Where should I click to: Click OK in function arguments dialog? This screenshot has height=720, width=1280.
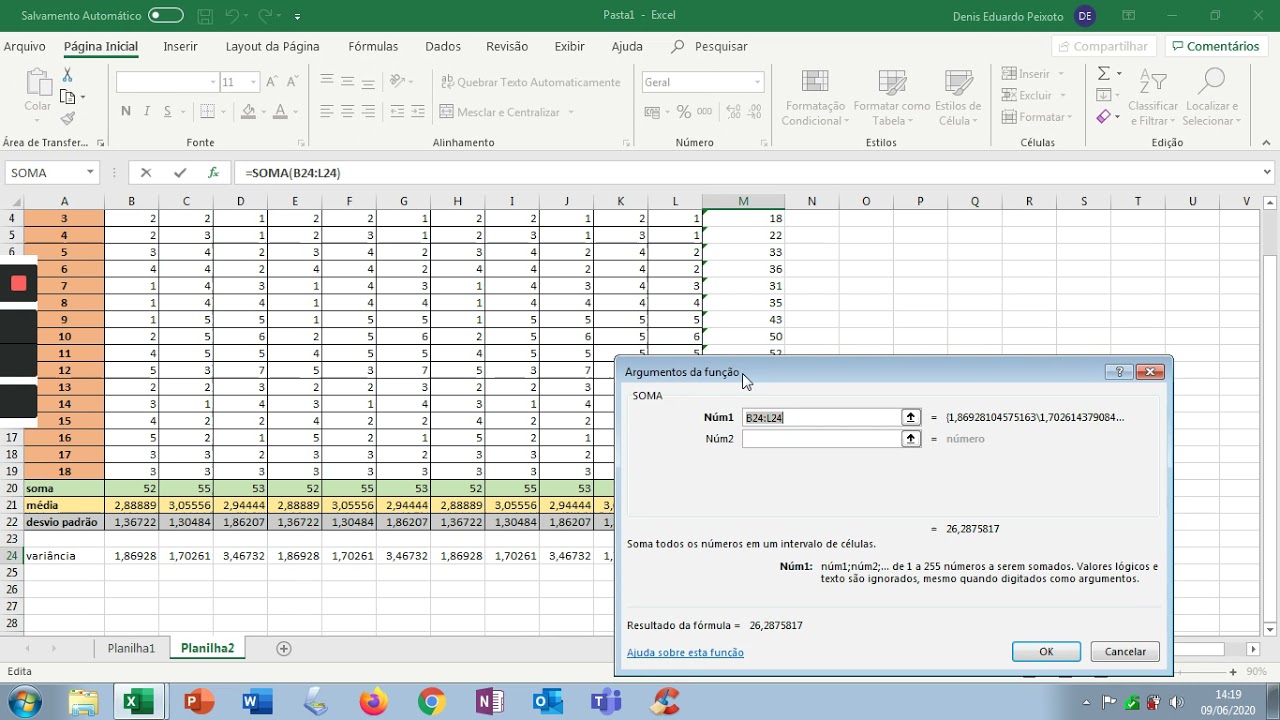pos(1046,651)
